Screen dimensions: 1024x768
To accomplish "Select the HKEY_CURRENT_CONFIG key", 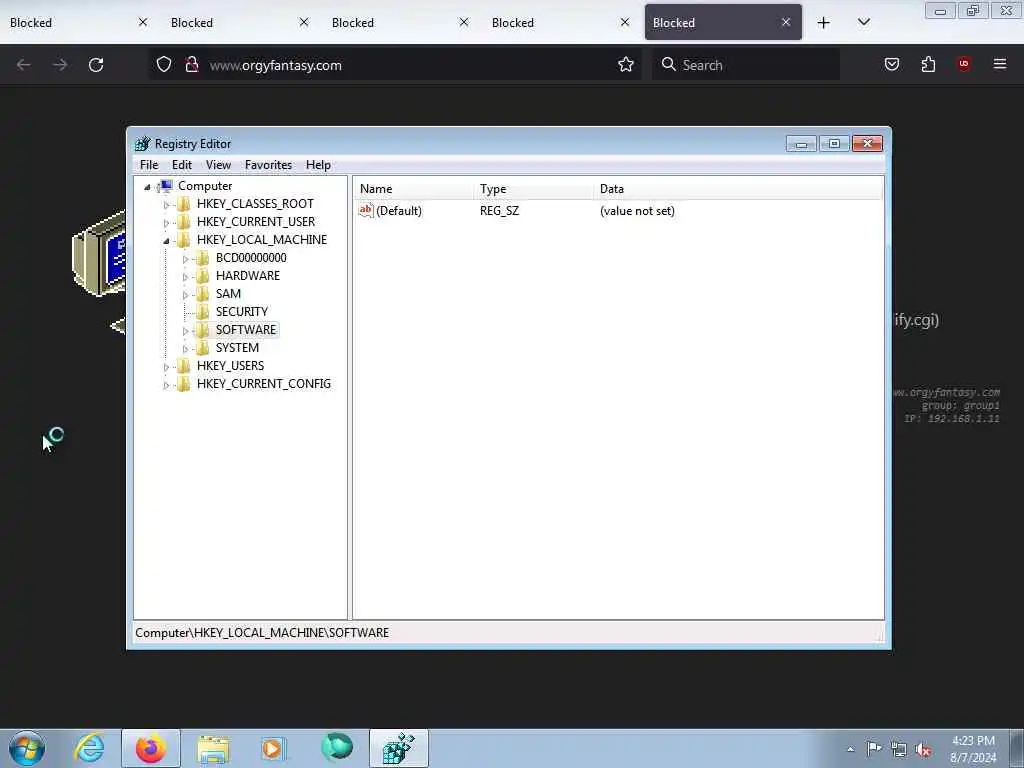I will tap(264, 383).
